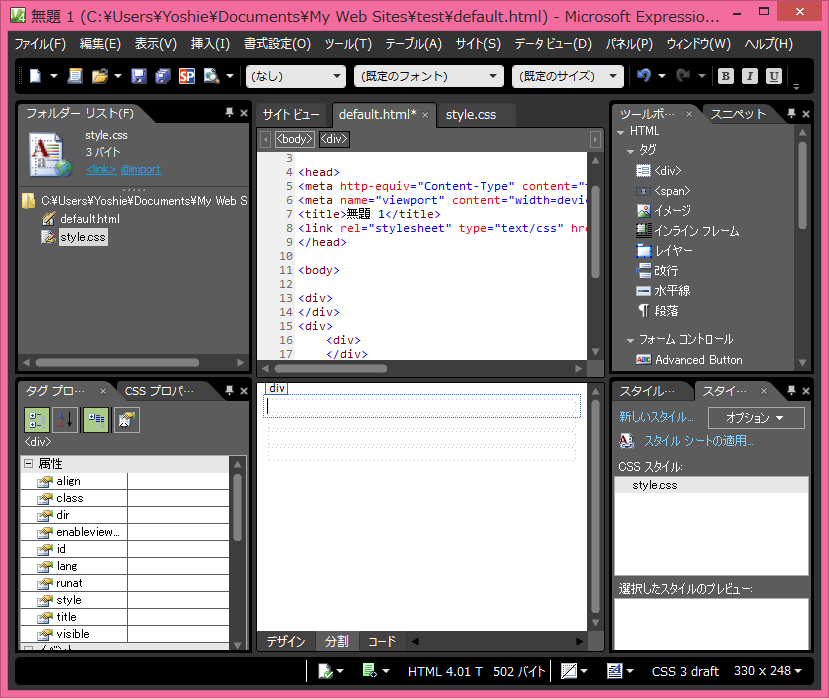
Task: Click the alphabetical sort icon in Tag Properties
Action: (x=64, y=420)
